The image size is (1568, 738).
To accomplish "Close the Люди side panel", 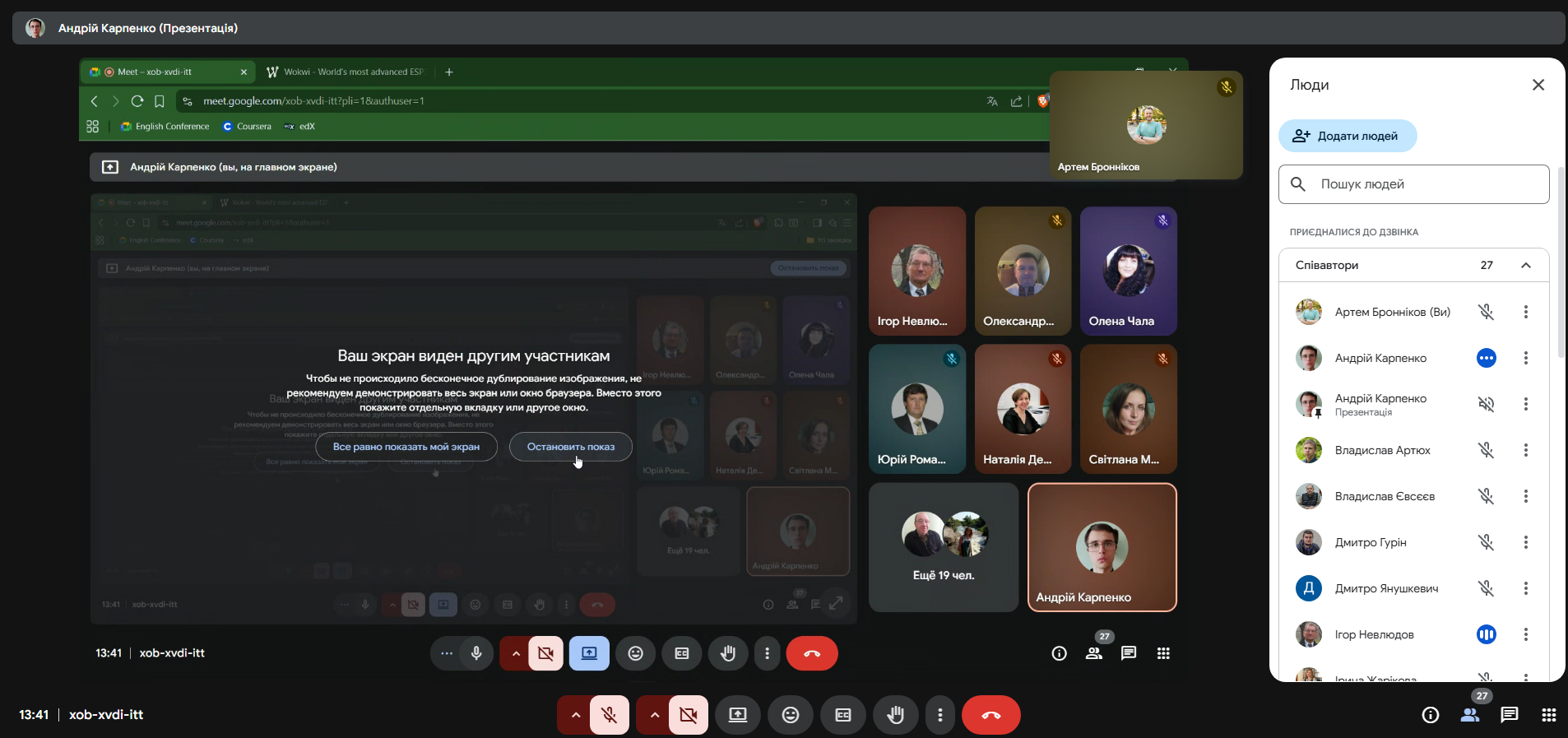I will 1538,85.
